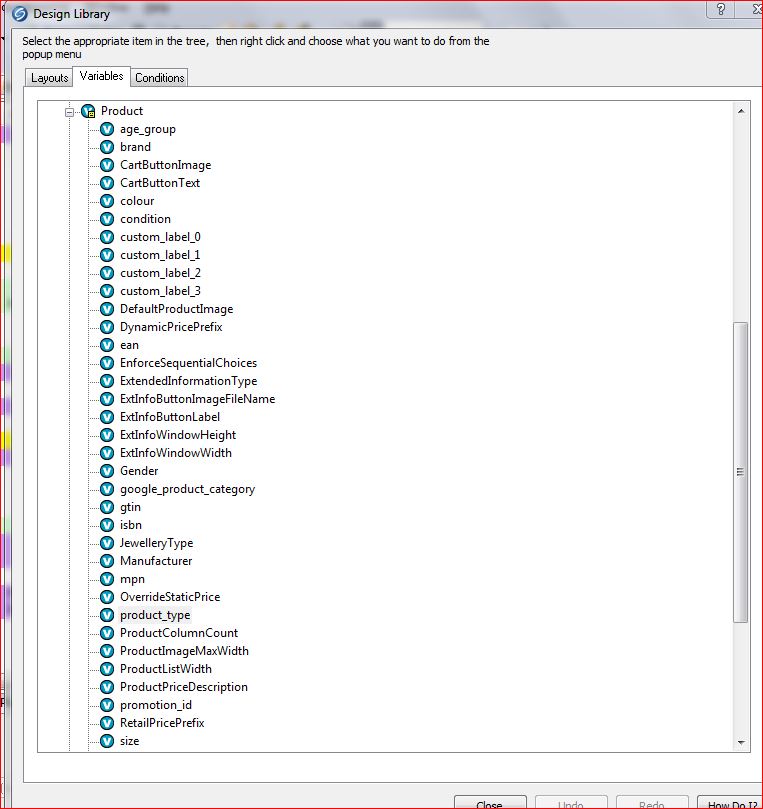
Task: Click the variable icon beside RetailPricePrefix
Action: coord(107,723)
